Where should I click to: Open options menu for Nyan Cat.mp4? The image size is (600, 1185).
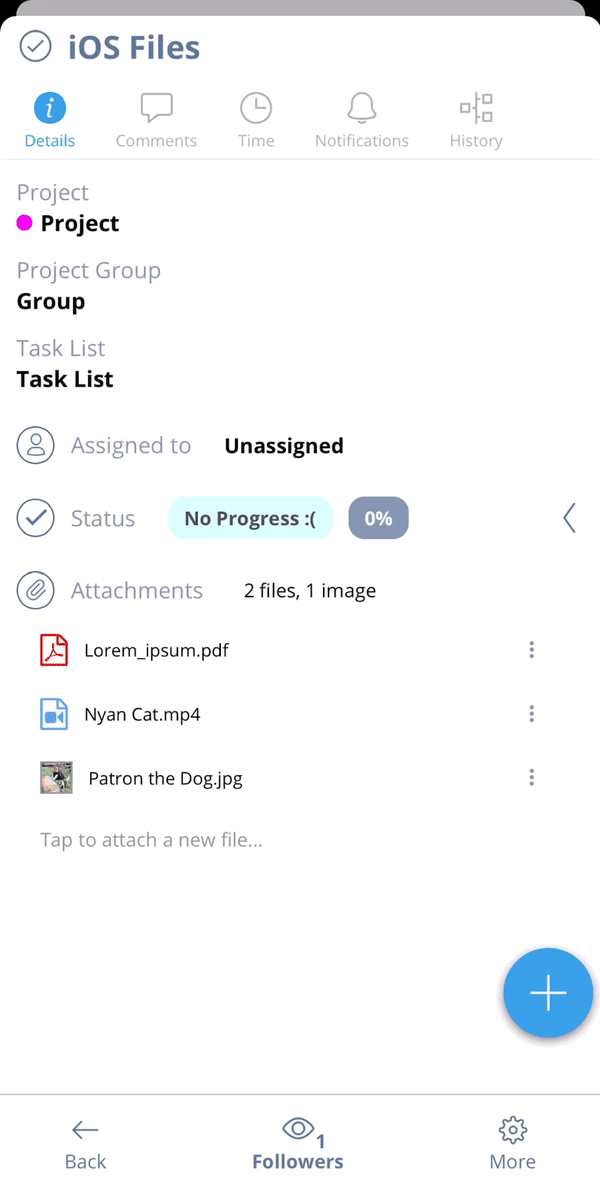tap(532, 713)
